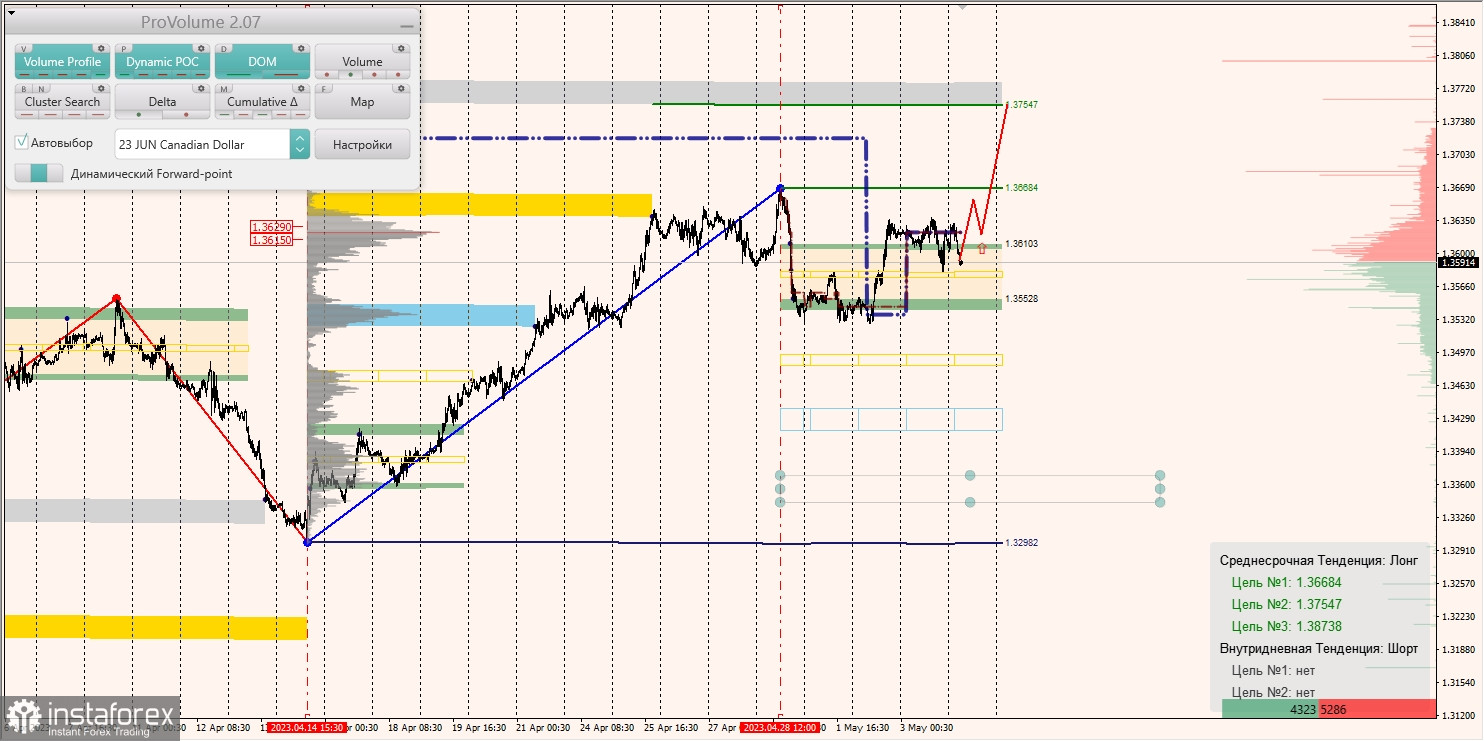Click the green 4323 buyers bar
This screenshot has height=741, width=1484.
(x=1270, y=708)
